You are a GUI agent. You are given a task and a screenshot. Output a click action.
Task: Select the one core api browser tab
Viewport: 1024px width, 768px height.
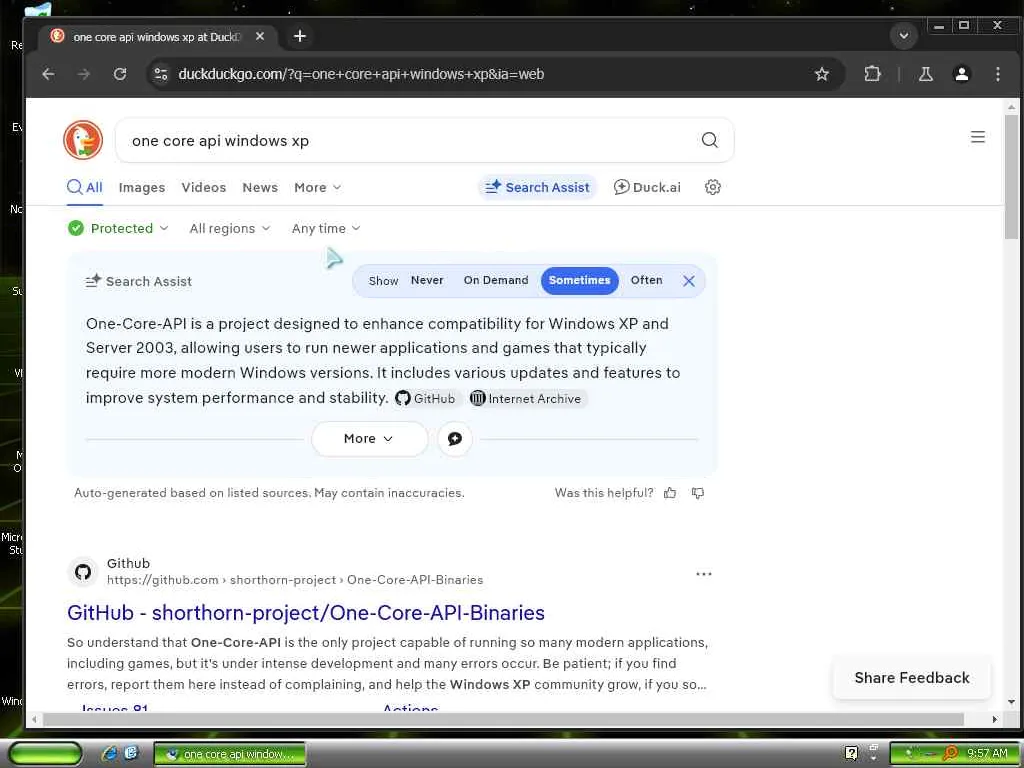tap(157, 37)
